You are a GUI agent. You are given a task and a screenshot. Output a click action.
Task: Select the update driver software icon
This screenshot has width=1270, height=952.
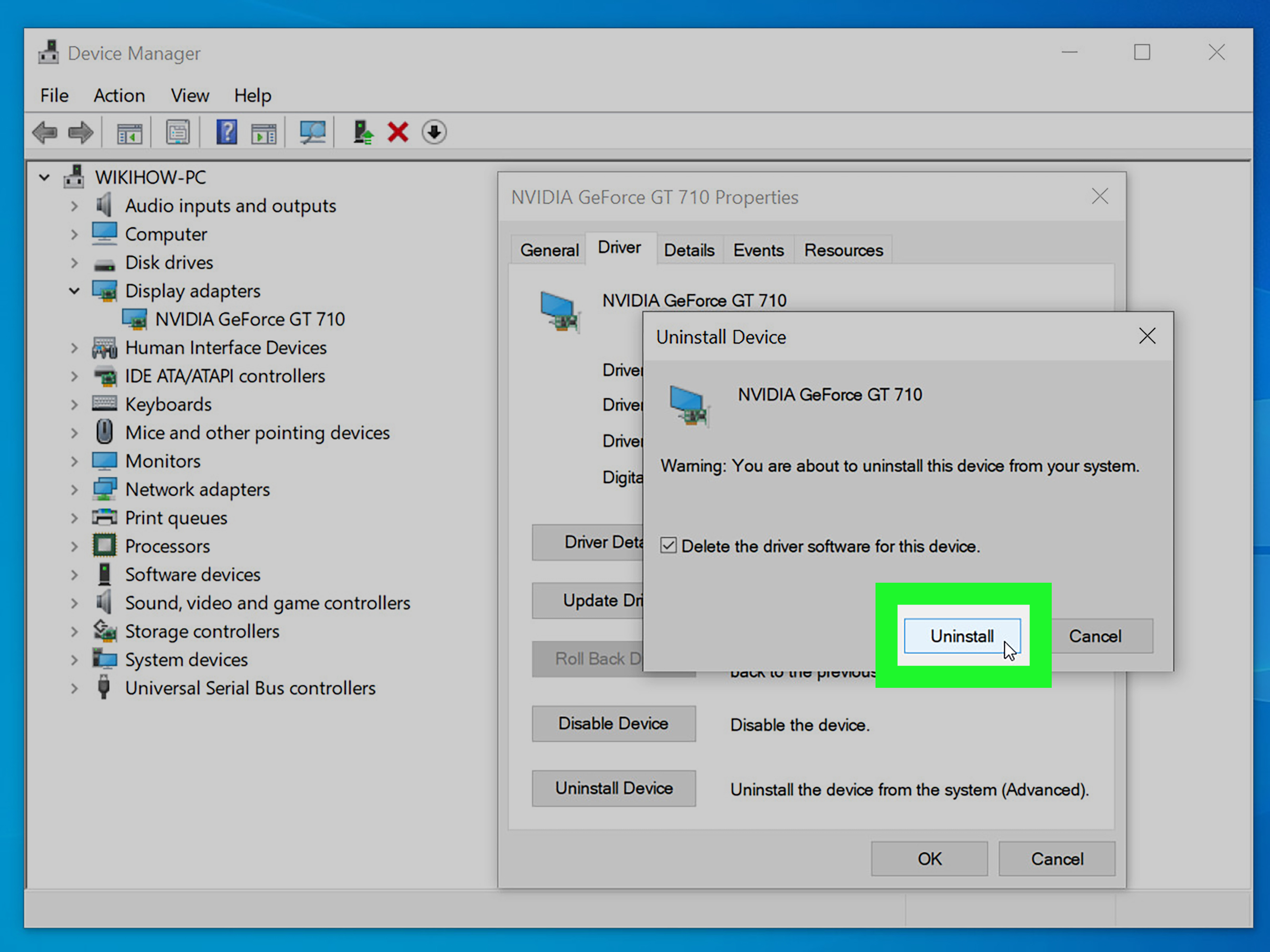tap(363, 132)
